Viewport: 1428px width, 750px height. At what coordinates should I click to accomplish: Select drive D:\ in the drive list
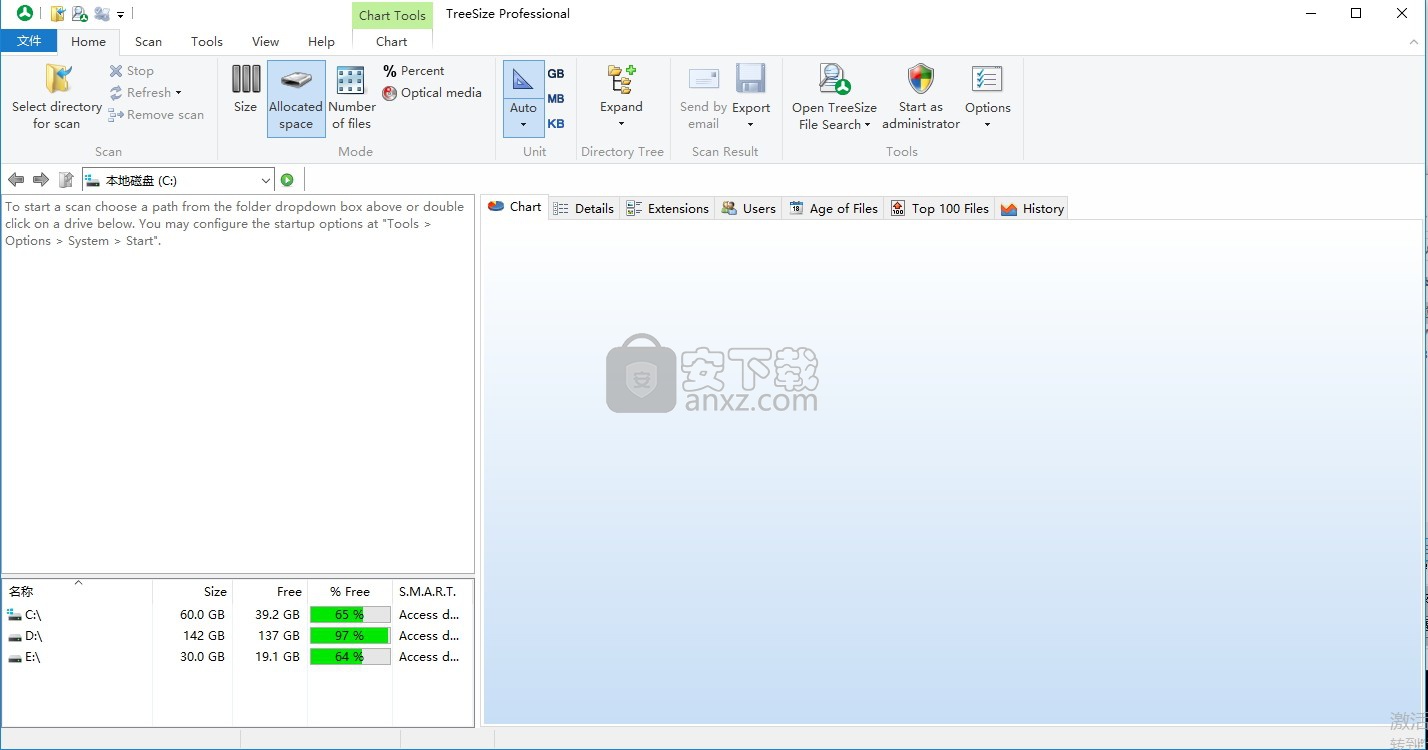coord(24,636)
